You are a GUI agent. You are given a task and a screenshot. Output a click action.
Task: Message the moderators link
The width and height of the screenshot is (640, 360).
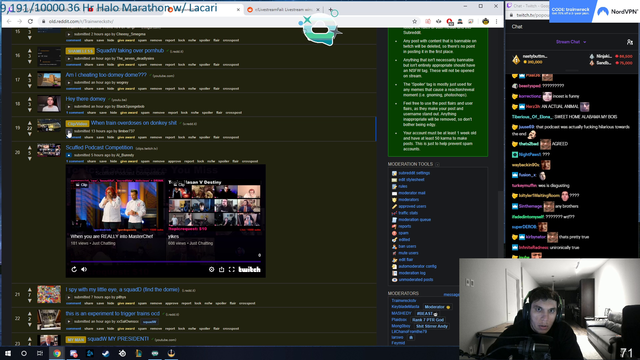[451, 295]
